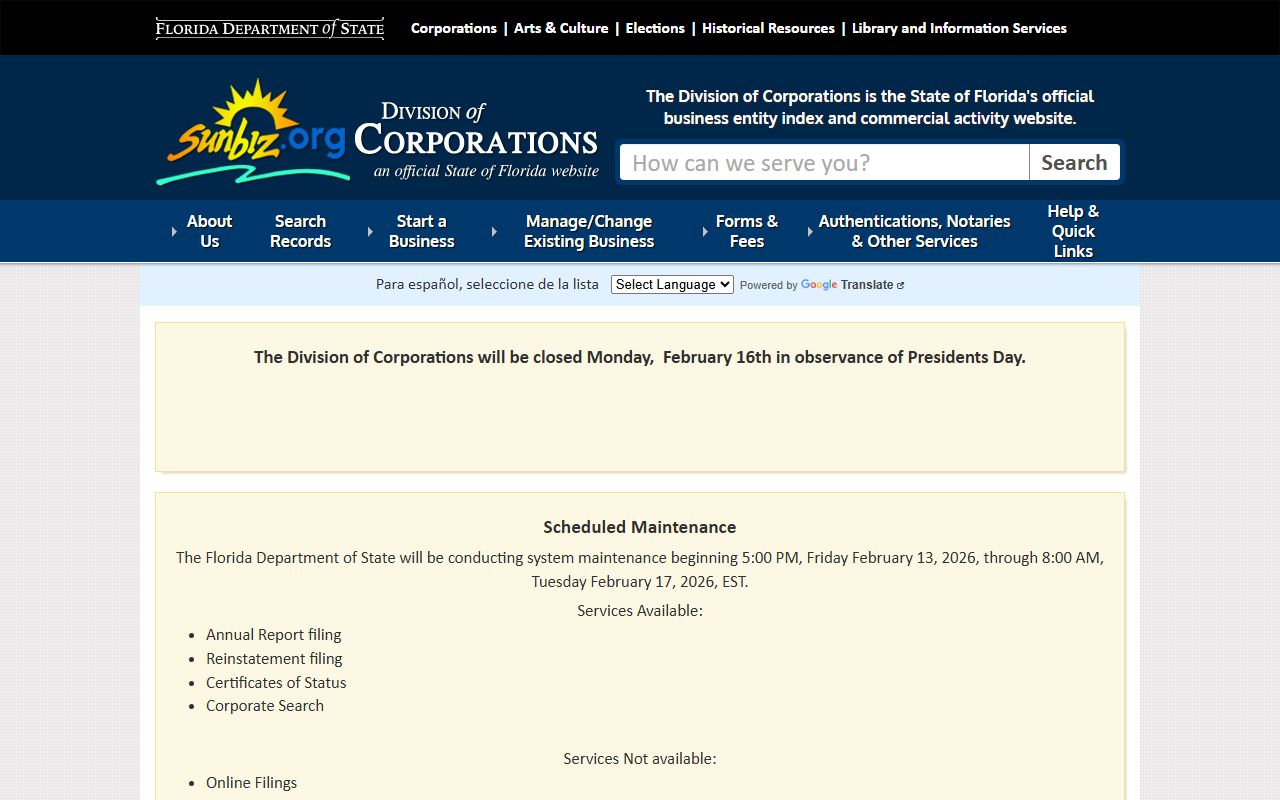Go to Historical Resources link
The width and height of the screenshot is (1280, 800).
pos(768,28)
